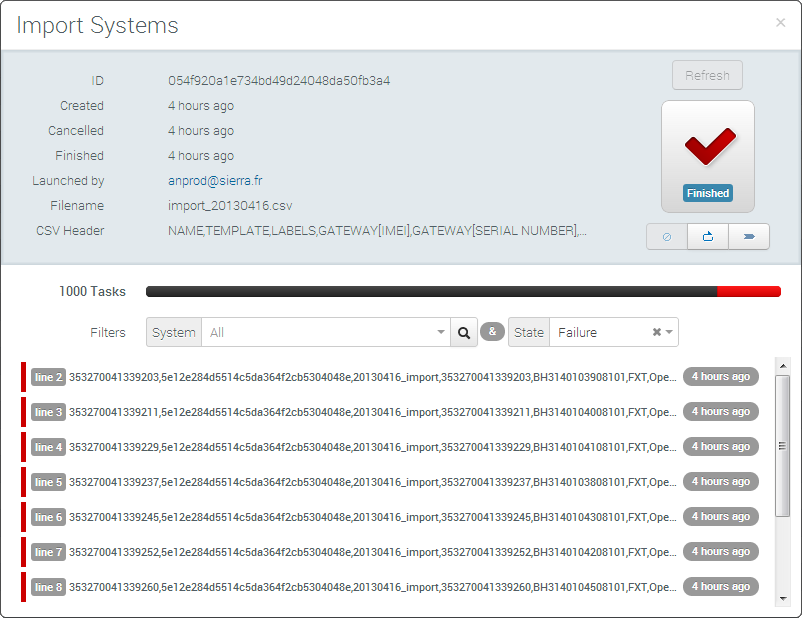The height and width of the screenshot is (618, 802).
Task: Click the truncated CSV Header value text
Action: point(377,231)
